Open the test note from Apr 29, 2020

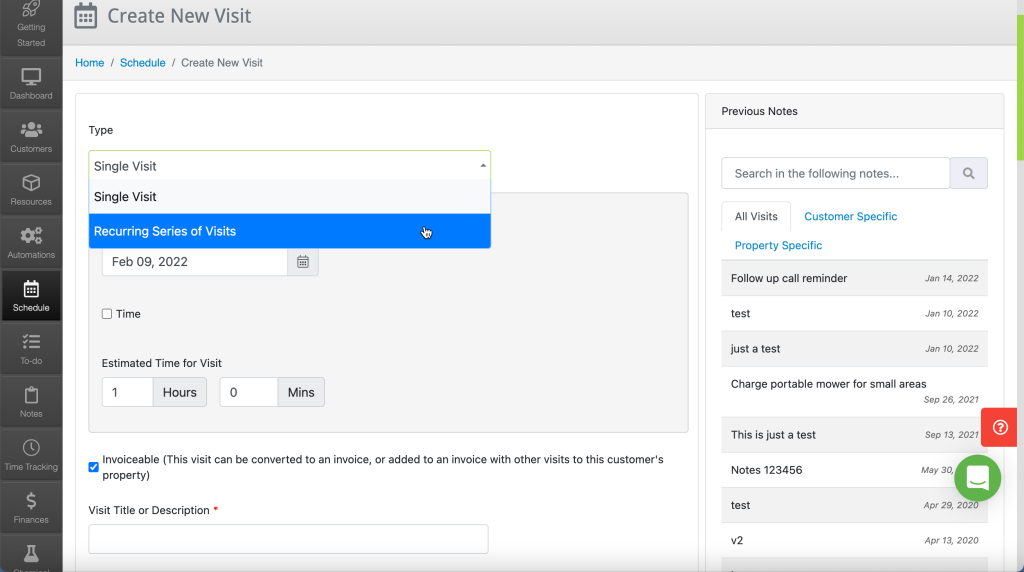pyautogui.click(x=854, y=505)
